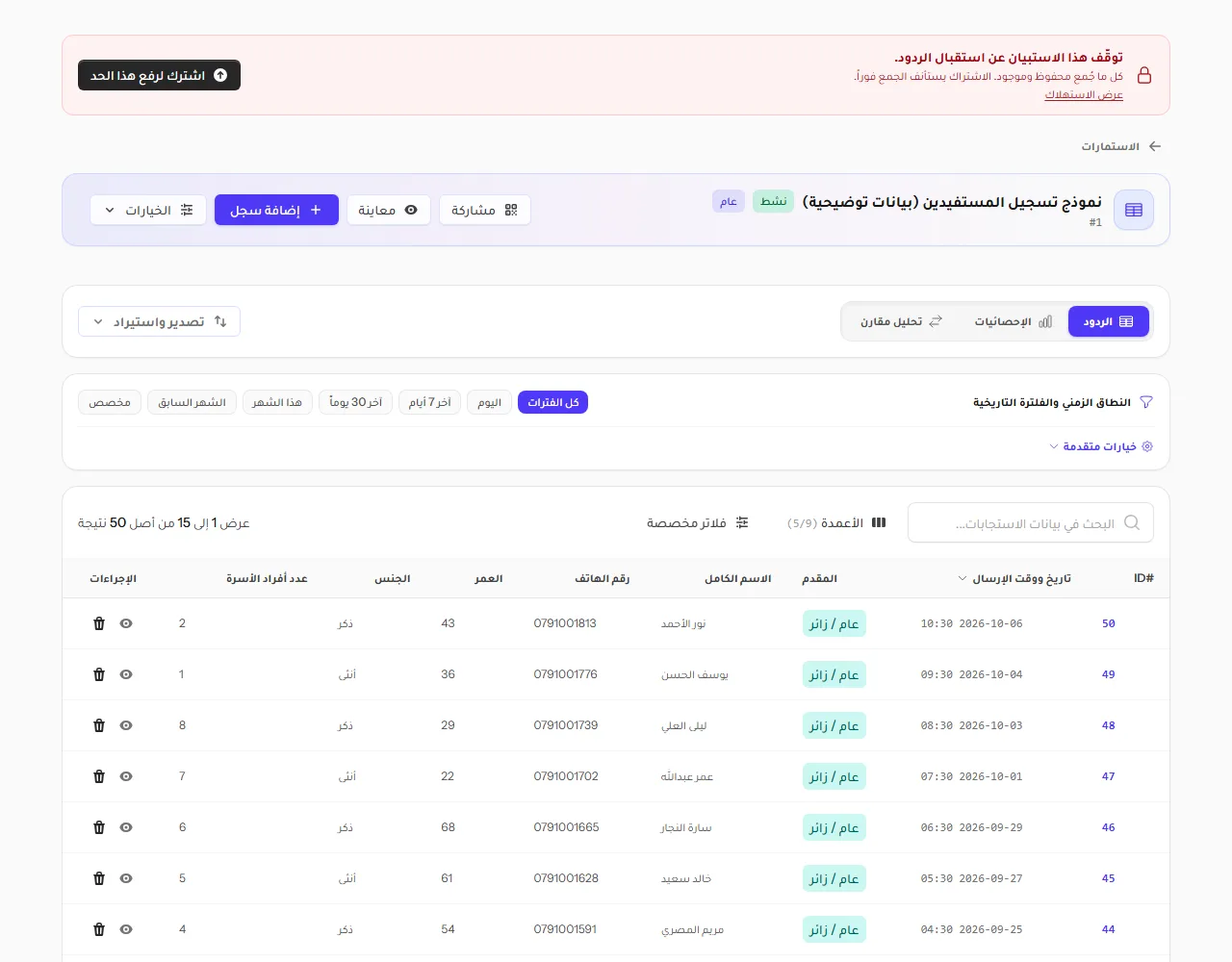Select the كل الفترات period filter
Screen dimensions: 1232x962
552,402
